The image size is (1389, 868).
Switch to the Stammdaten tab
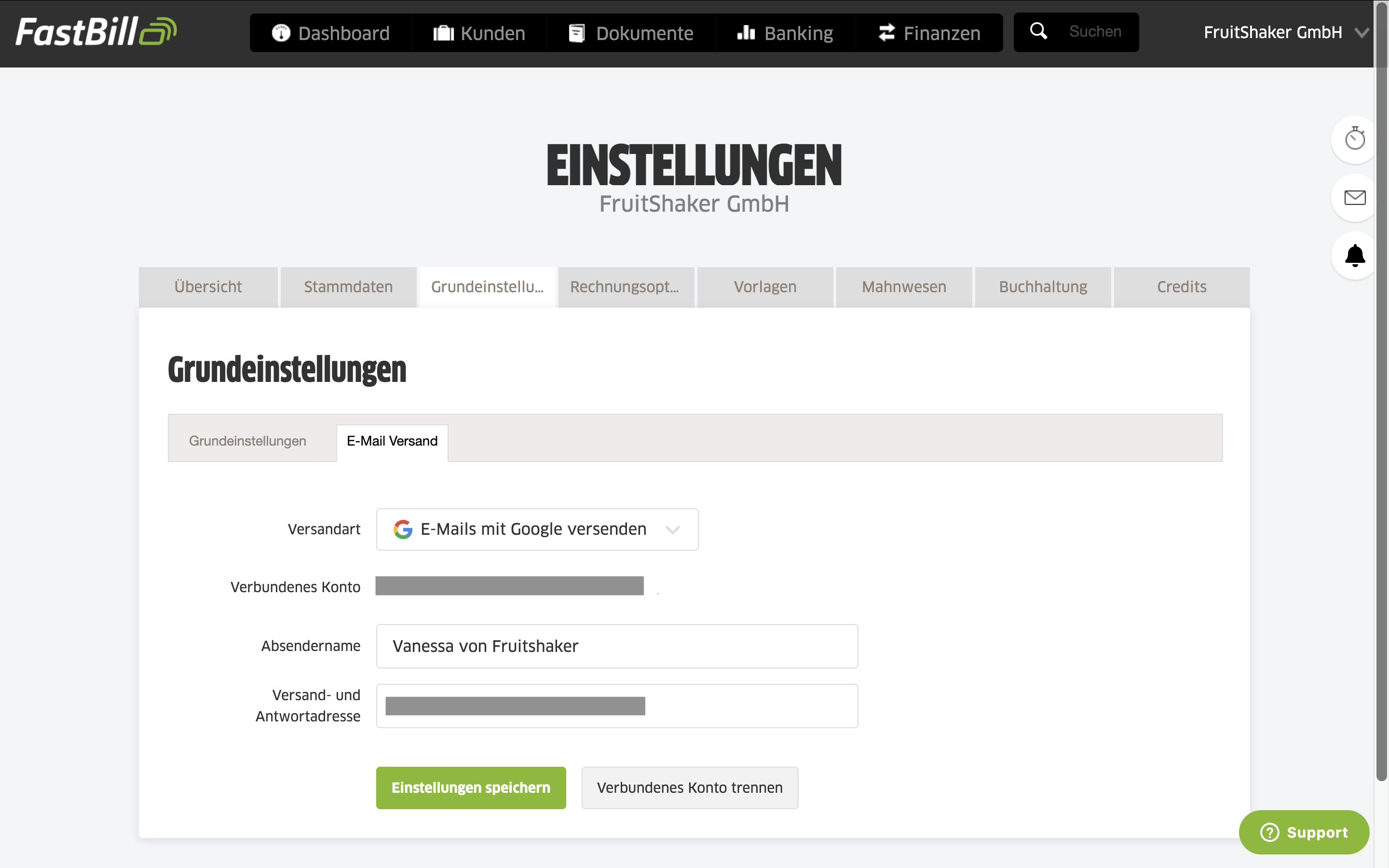point(348,287)
